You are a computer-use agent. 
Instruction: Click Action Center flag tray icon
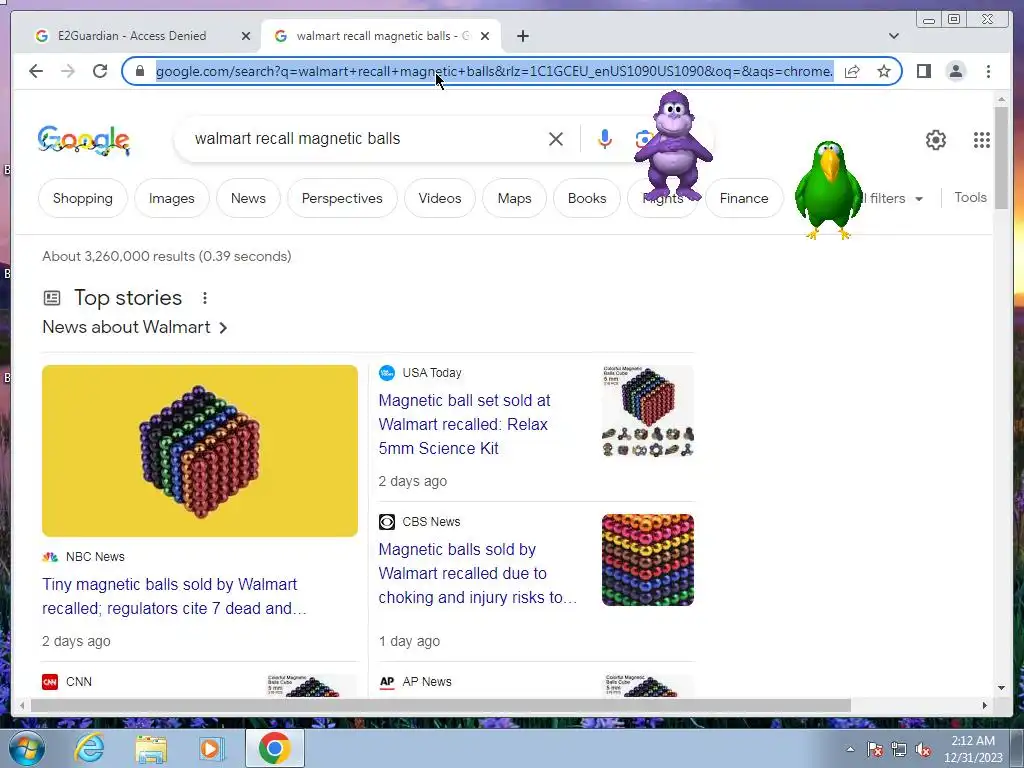click(x=875, y=750)
